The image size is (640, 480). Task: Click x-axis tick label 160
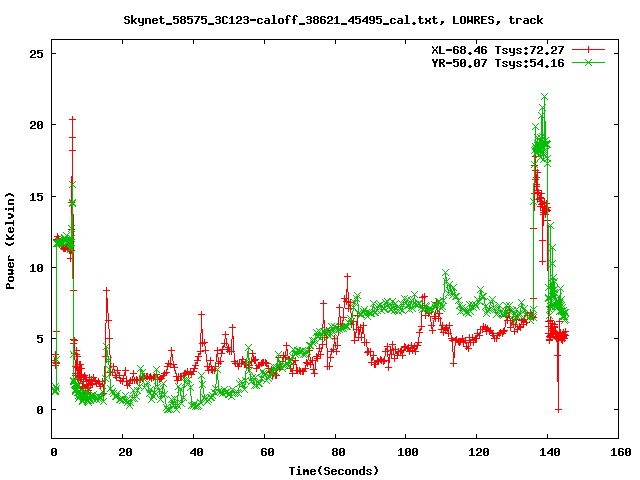[x=621, y=452]
